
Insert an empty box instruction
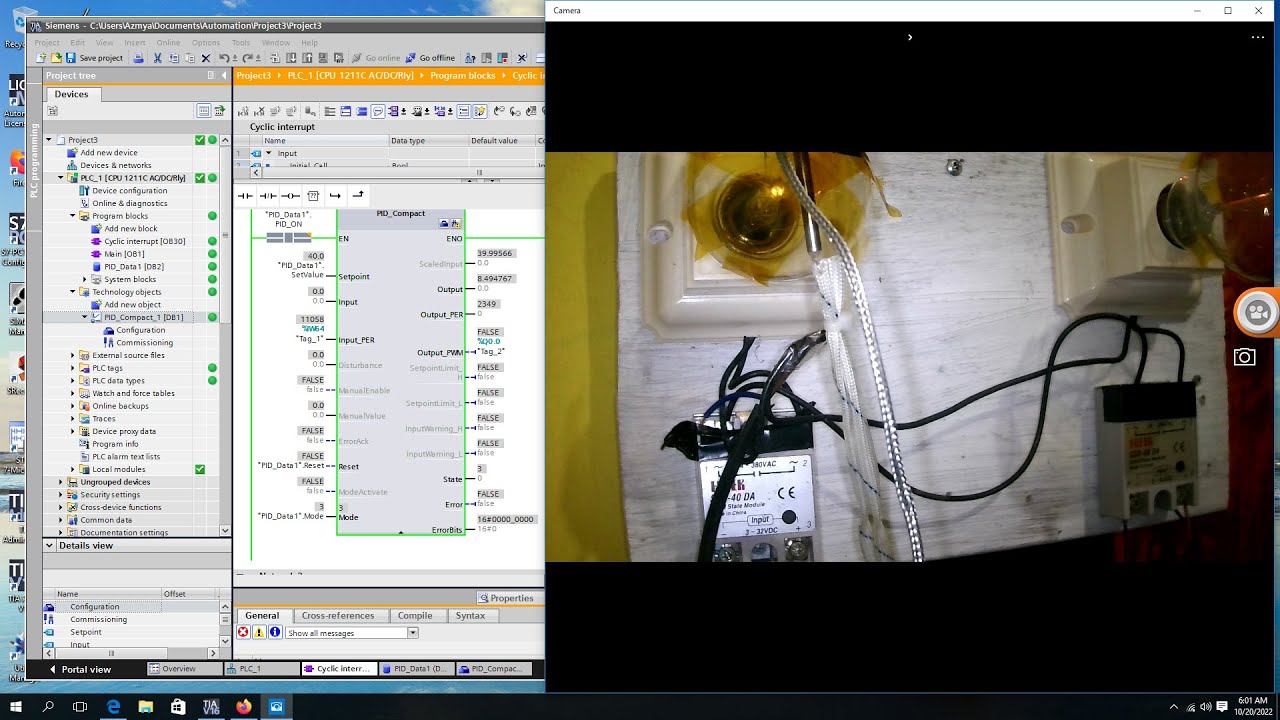(x=313, y=195)
